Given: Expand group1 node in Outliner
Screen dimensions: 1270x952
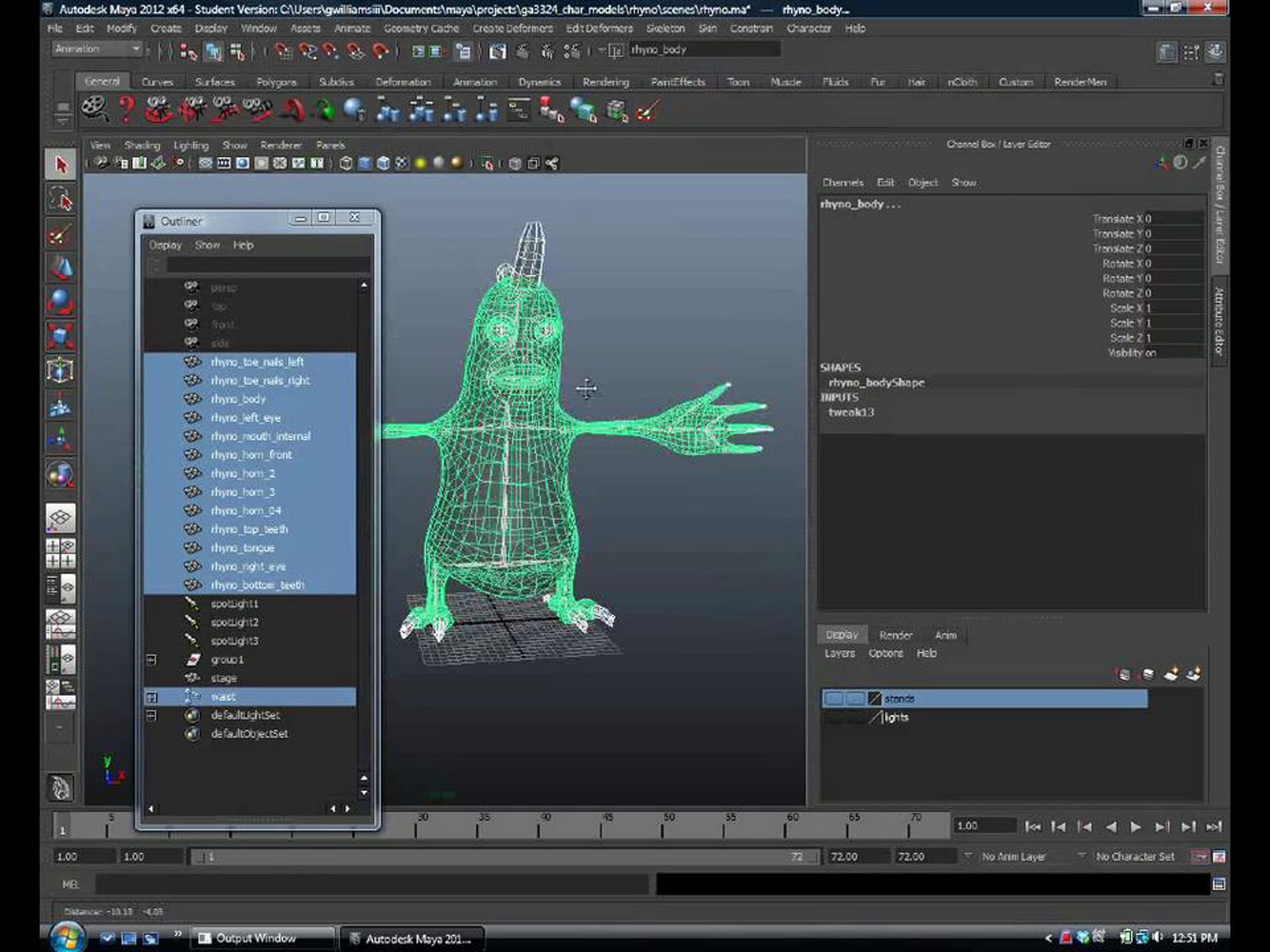Looking at the screenshot, I should 151,660.
